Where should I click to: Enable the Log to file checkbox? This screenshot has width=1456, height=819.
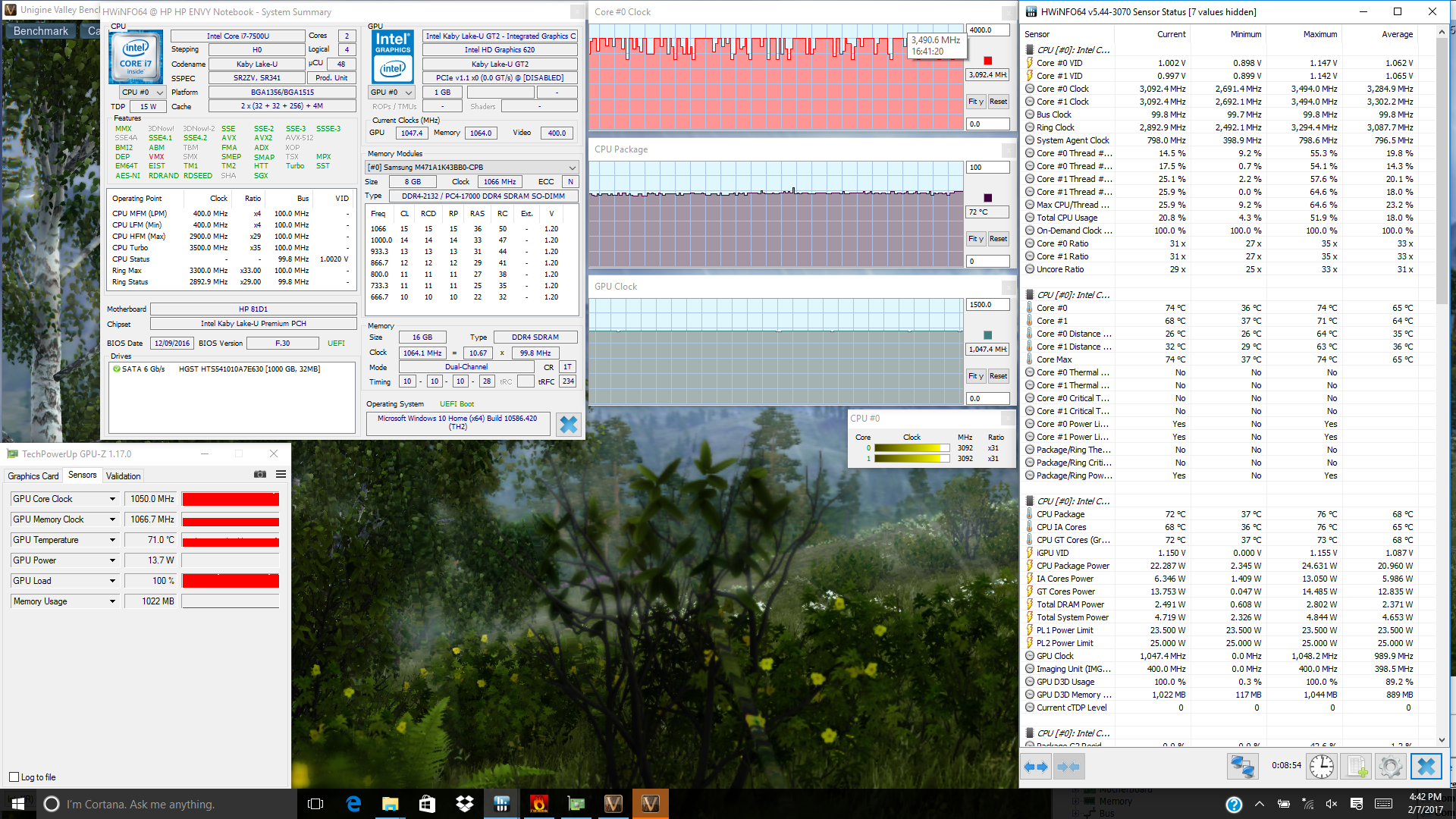(x=14, y=777)
